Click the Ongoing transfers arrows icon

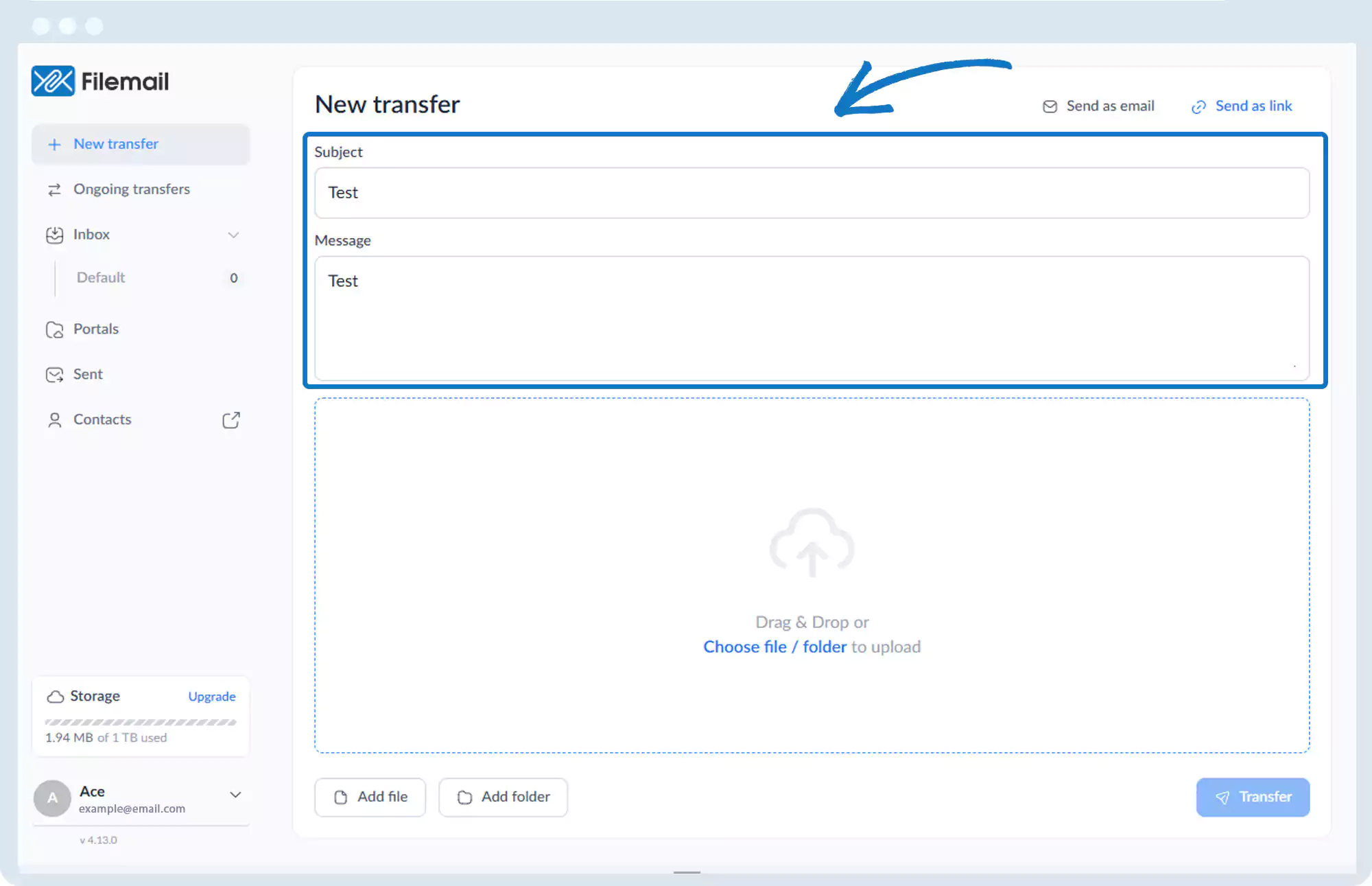coord(54,189)
